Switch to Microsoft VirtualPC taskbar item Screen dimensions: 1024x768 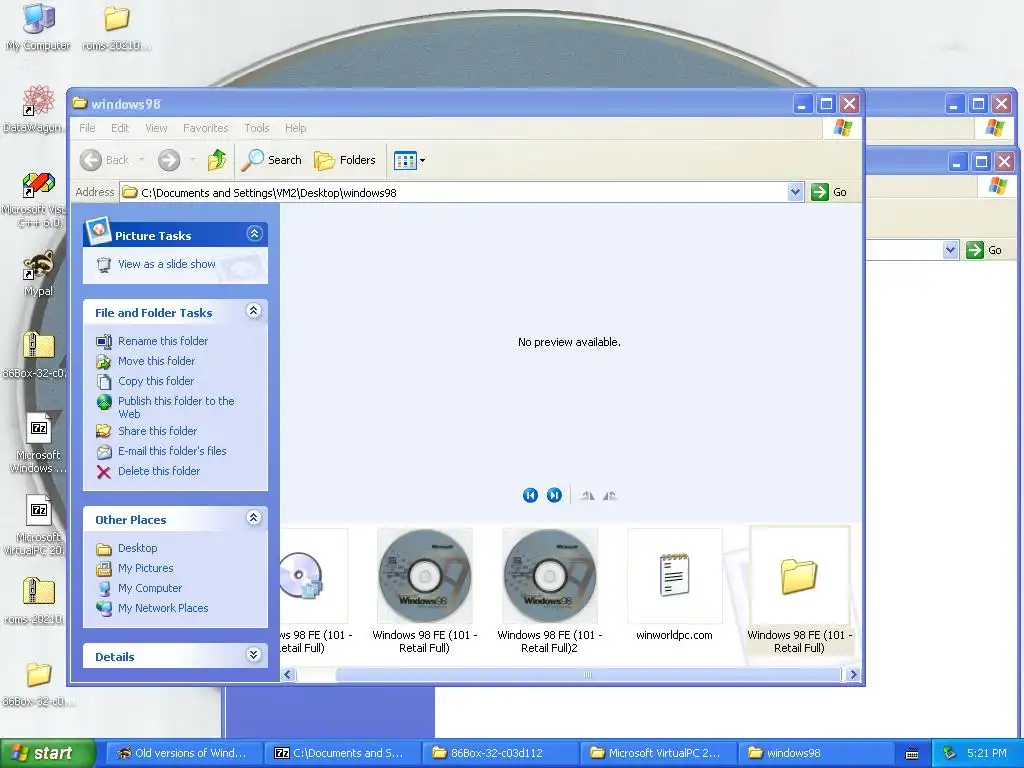(658, 754)
